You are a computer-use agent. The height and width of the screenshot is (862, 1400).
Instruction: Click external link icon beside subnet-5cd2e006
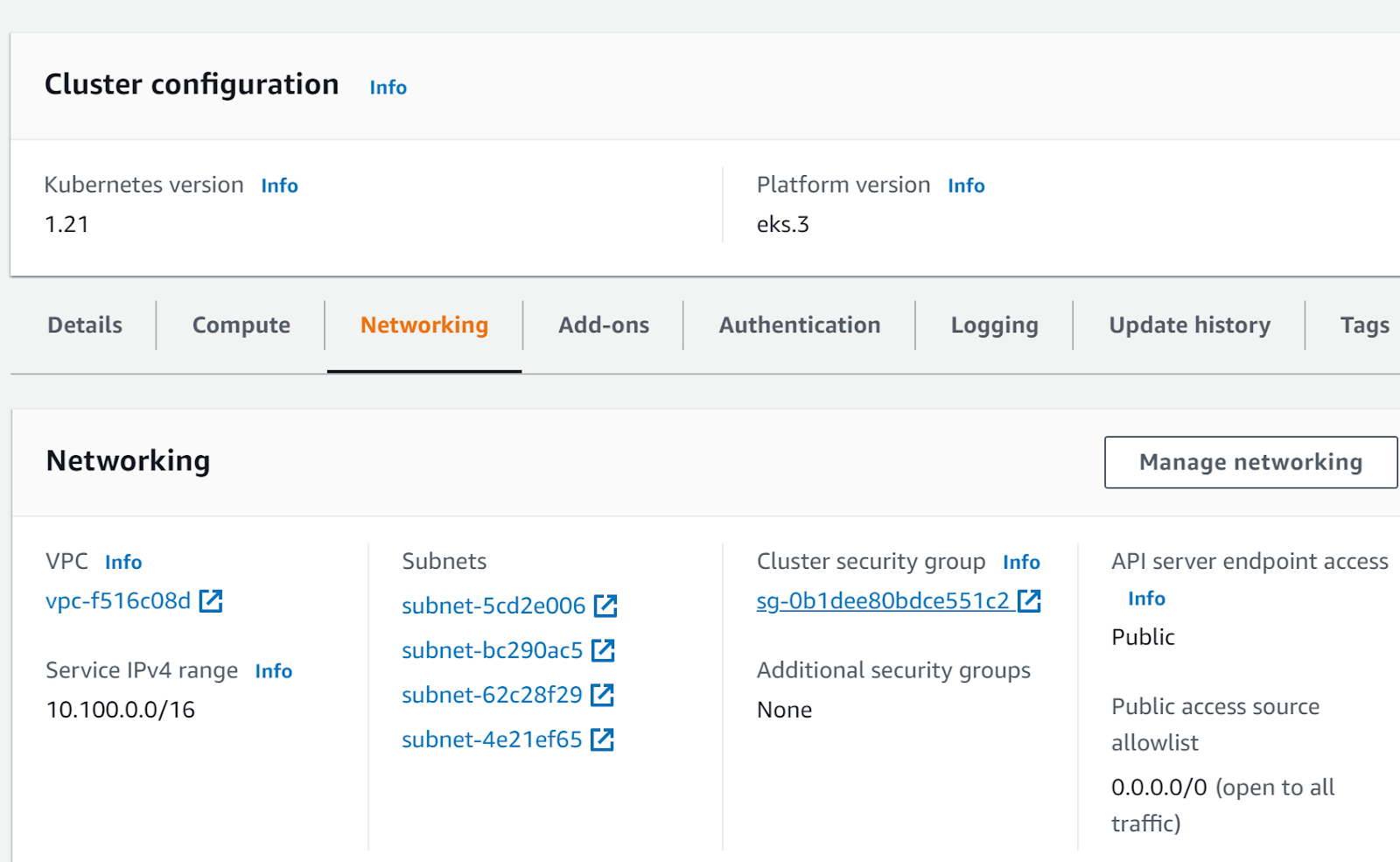pos(605,606)
